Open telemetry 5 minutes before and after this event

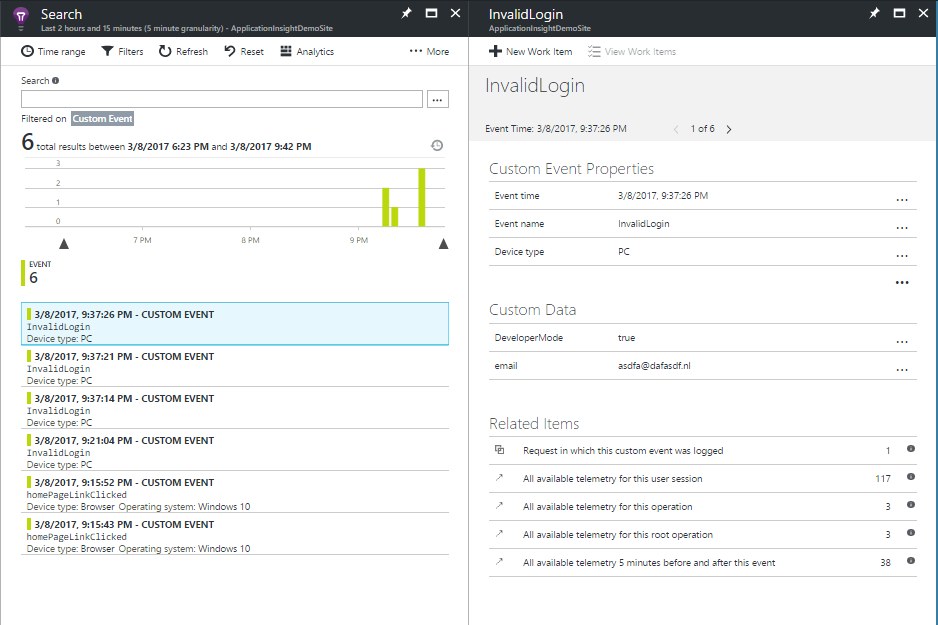tap(703, 563)
